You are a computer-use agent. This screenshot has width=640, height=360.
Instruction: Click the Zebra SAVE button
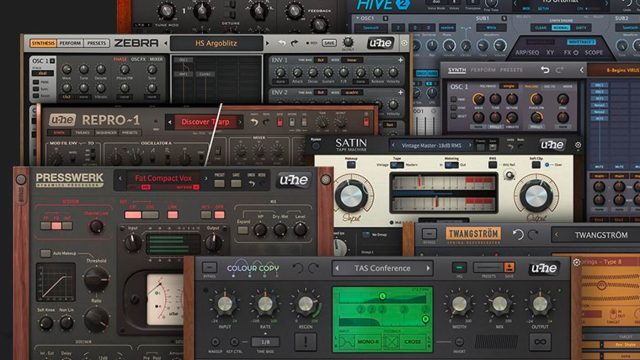click(x=329, y=43)
